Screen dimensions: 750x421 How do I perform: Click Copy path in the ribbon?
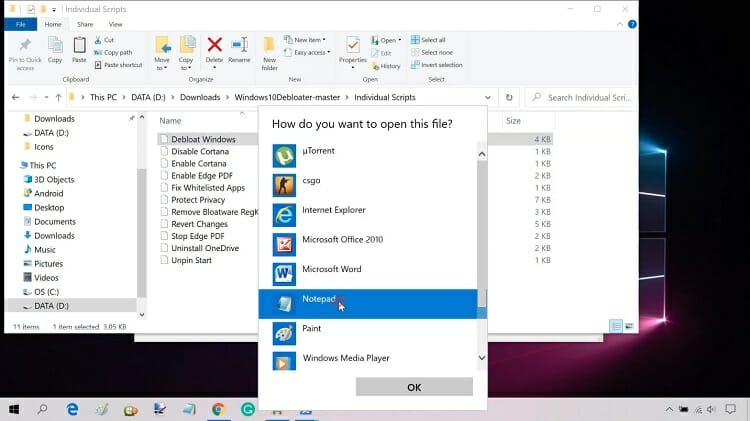[113, 53]
